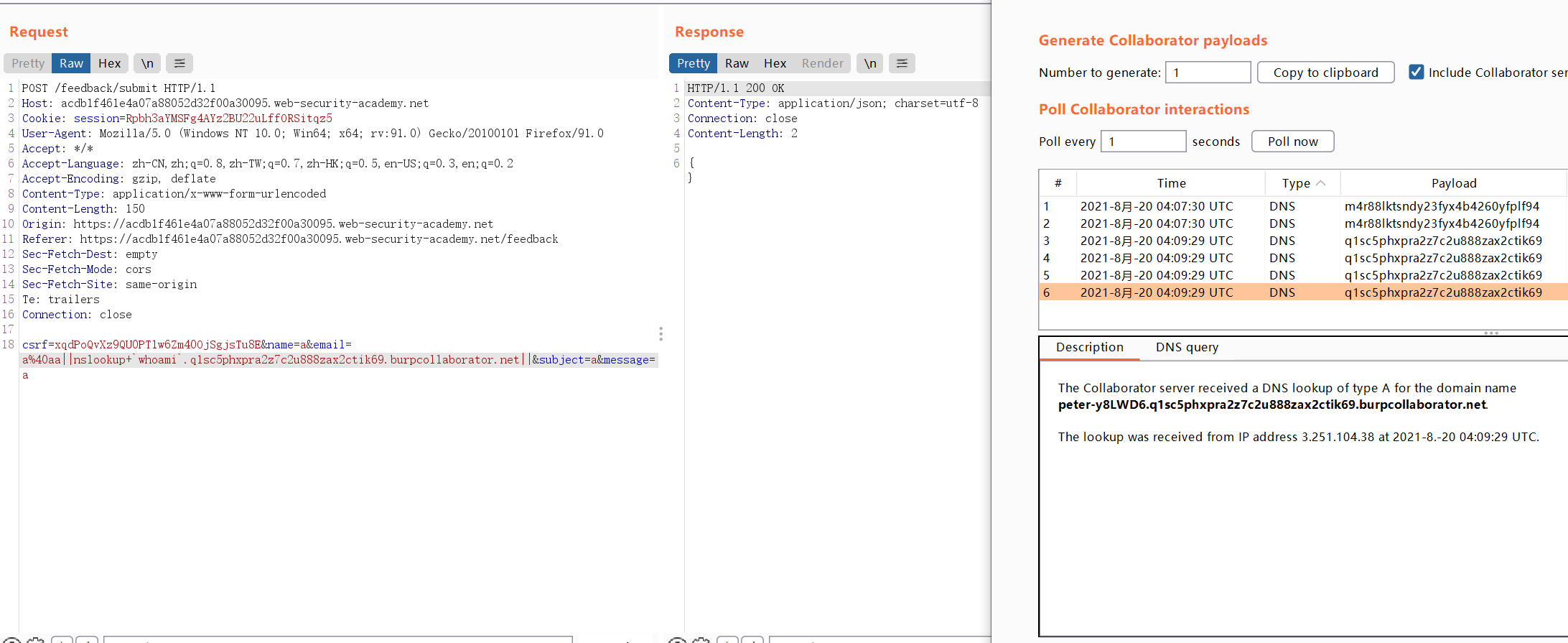Screen dimensions: 1568x643
Task: Click the 'Generate Collaborator payloads' heading
Action: [x=1152, y=40]
